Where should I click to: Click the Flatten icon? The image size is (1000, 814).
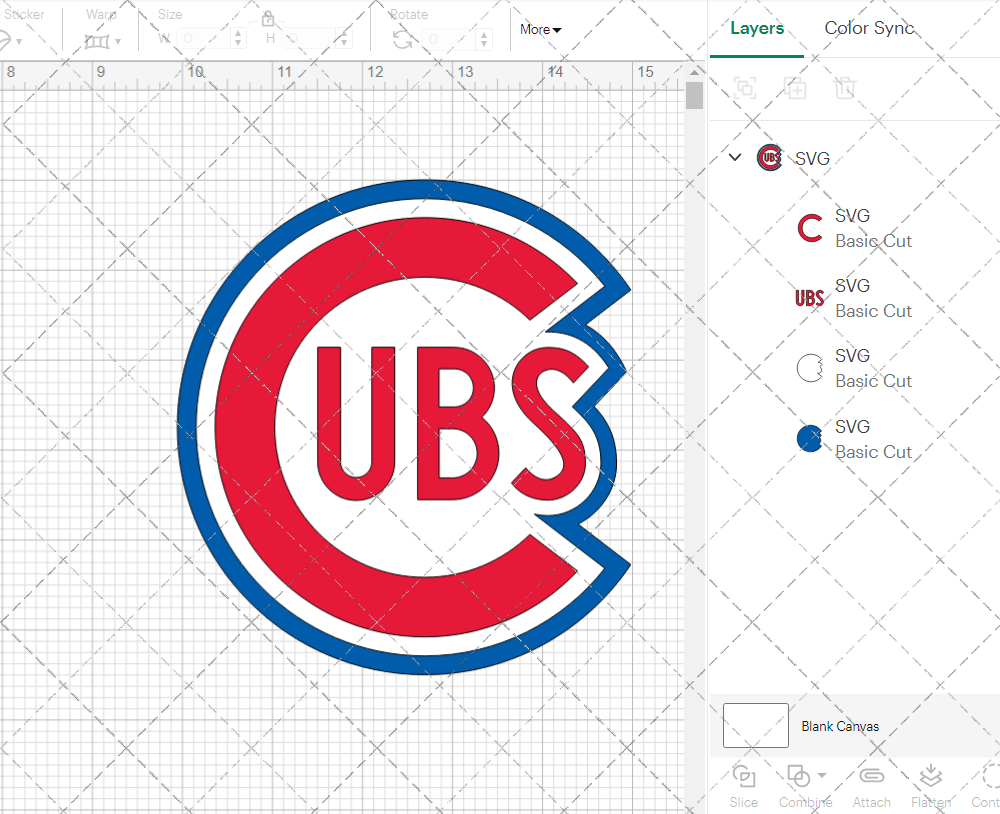[931, 776]
